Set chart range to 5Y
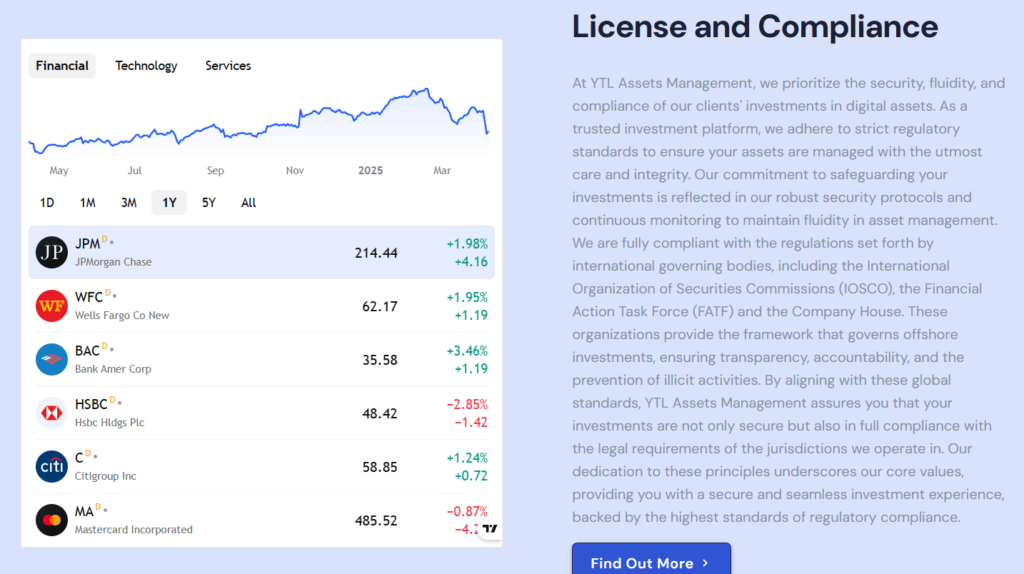Viewport: 1024px width, 574px height. [x=208, y=203]
